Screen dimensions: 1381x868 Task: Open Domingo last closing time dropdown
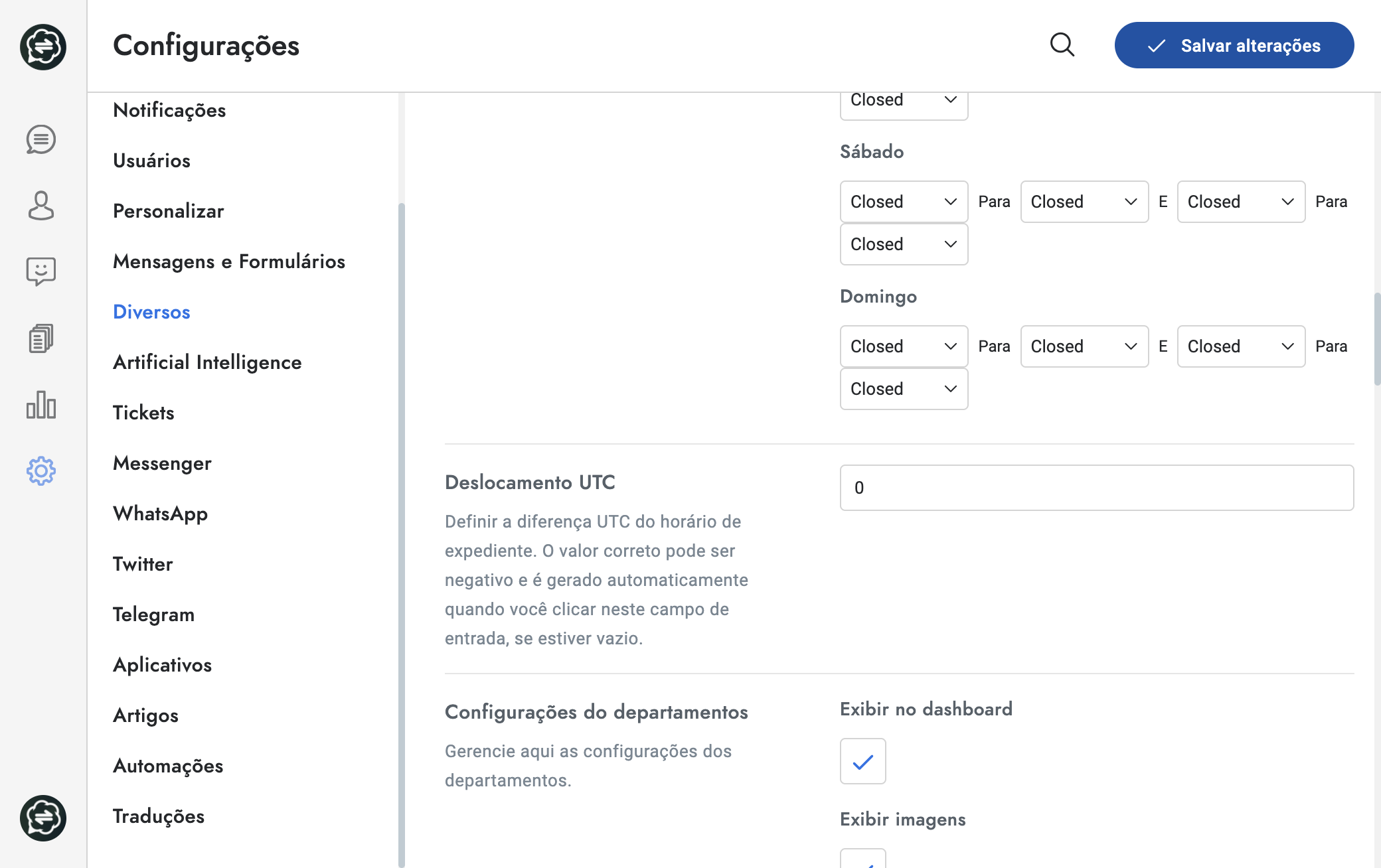pyautogui.click(x=904, y=389)
